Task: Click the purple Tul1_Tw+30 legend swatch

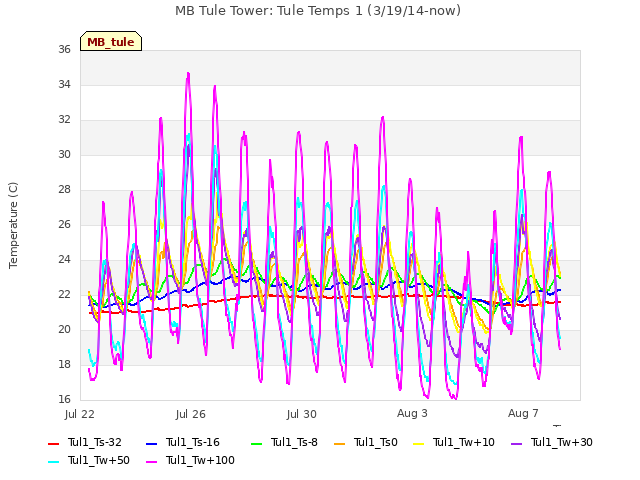Action: pyautogui.click(x=517, y=444)
